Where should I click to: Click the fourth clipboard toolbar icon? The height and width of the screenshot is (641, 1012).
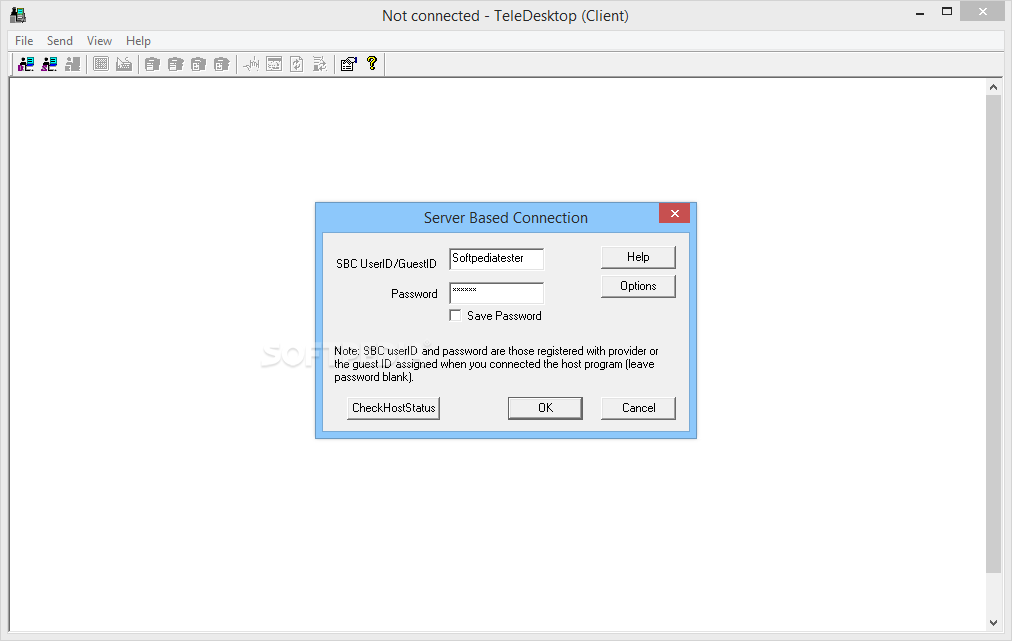click(222, 64)
